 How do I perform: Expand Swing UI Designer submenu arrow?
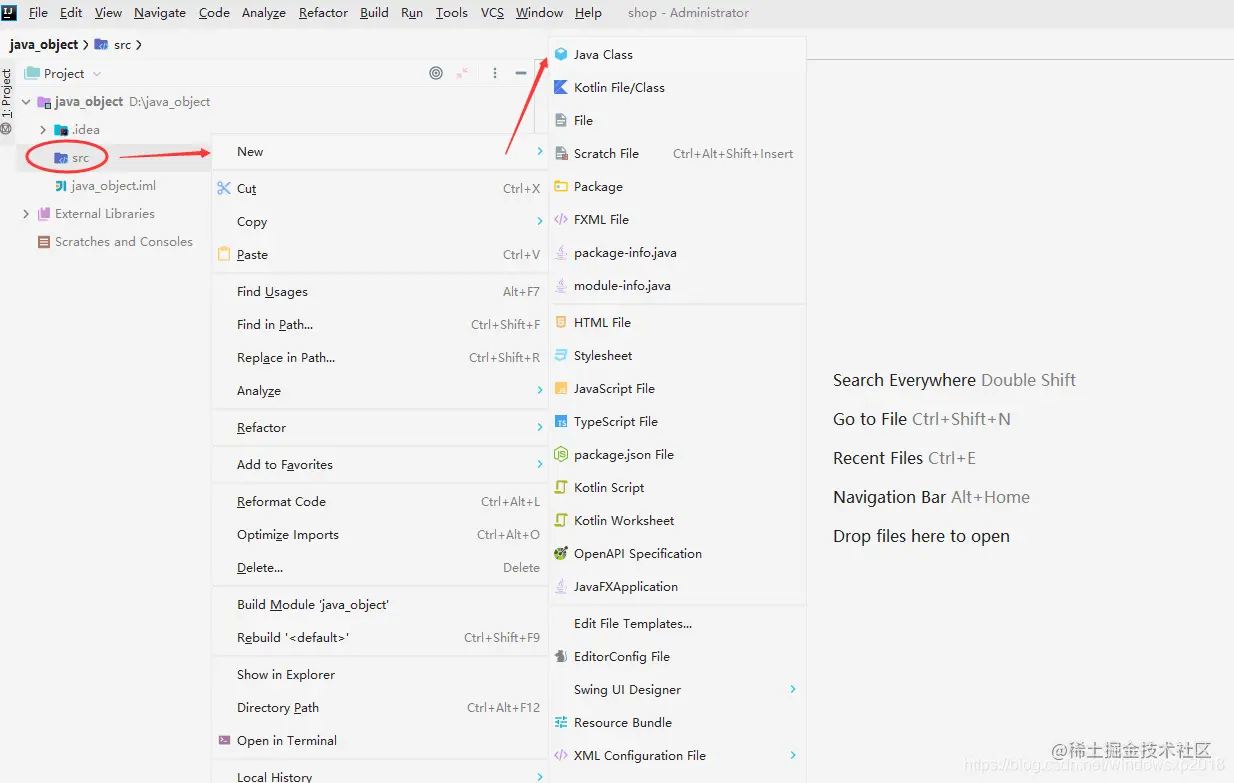click(793, 689)
